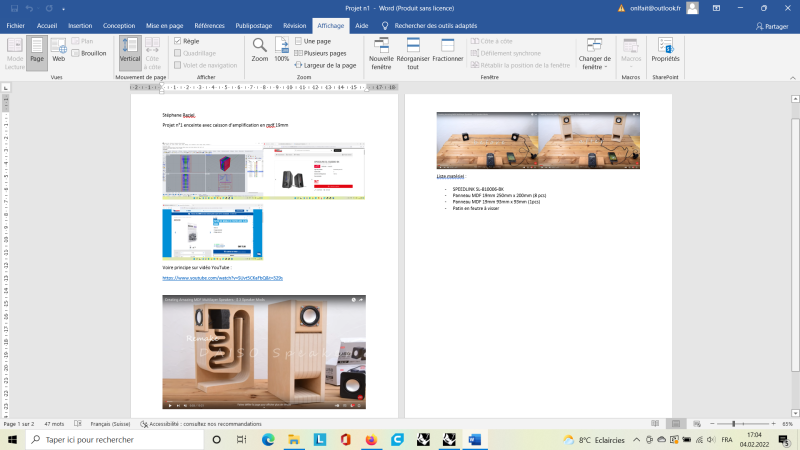
Task: Set zoom to 100% in ribbon
Action: [282, 46]
